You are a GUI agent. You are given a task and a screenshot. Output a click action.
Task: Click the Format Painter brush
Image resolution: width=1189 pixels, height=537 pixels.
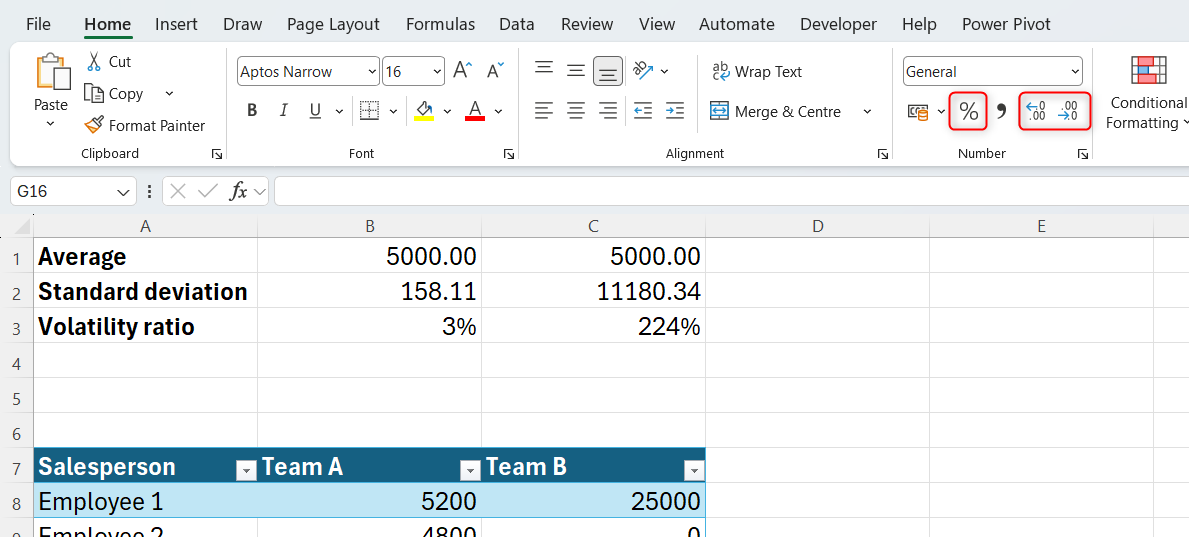tap(144, 125)
